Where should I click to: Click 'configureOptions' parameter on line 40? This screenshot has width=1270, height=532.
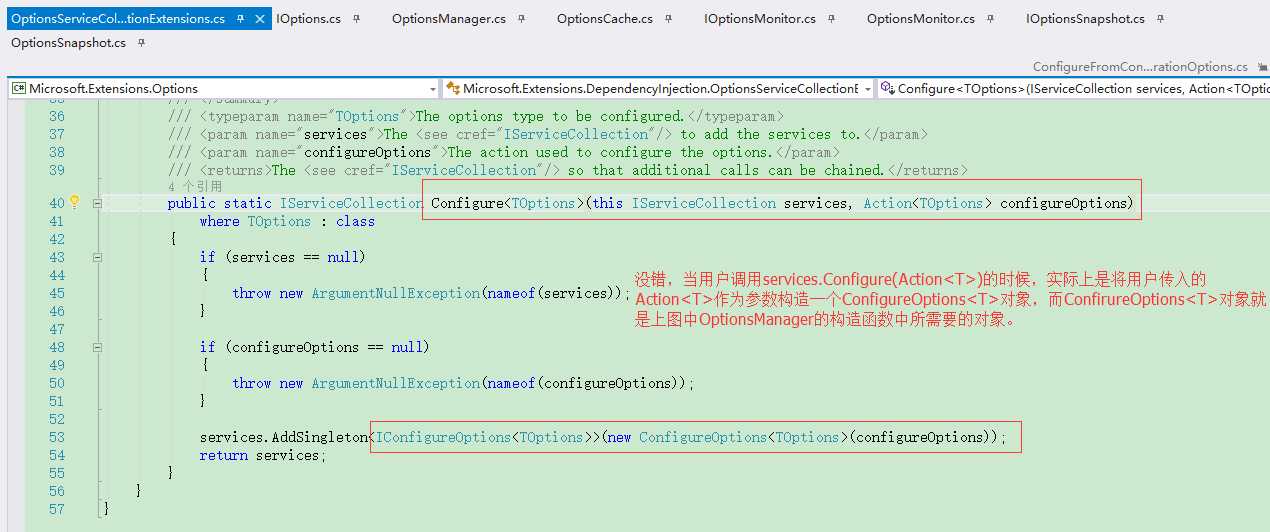[x=1063, y=203]
